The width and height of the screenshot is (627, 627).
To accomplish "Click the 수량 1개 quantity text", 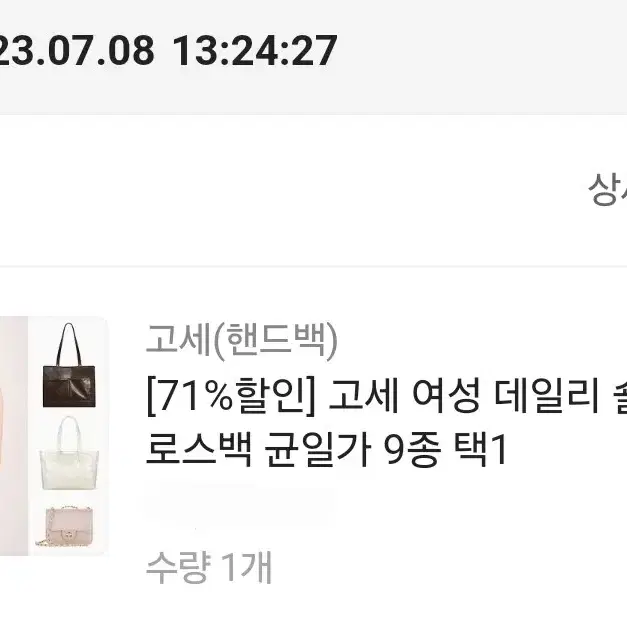I will click(209, 567).
